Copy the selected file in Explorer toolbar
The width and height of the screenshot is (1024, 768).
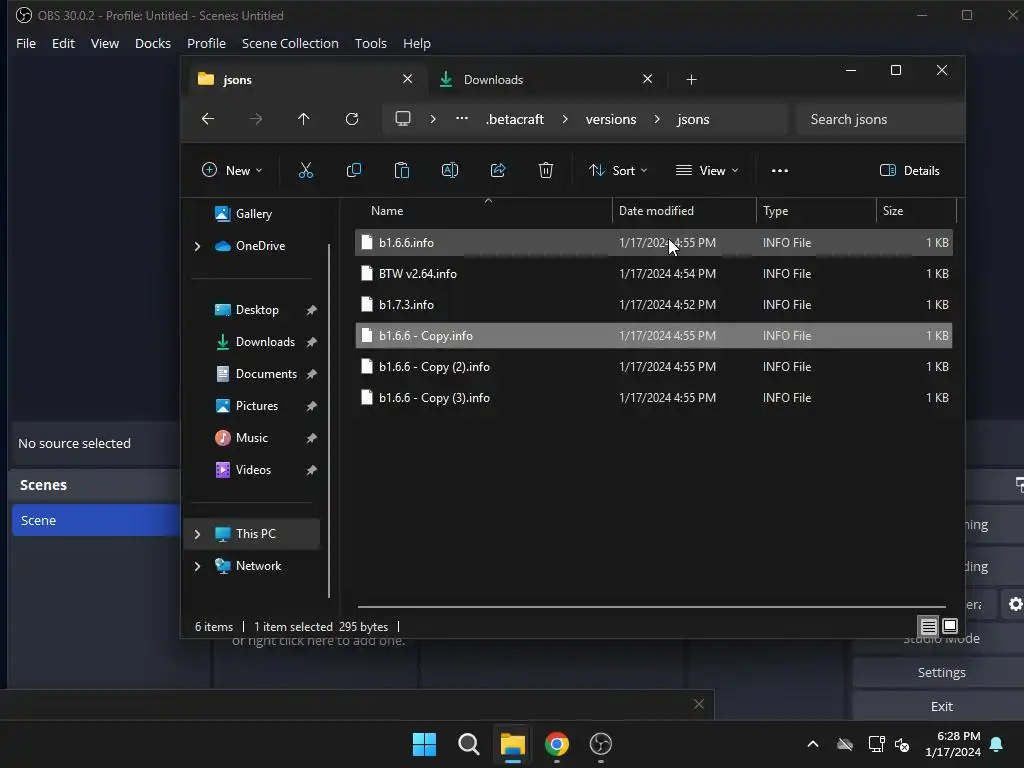pos(353,170)
